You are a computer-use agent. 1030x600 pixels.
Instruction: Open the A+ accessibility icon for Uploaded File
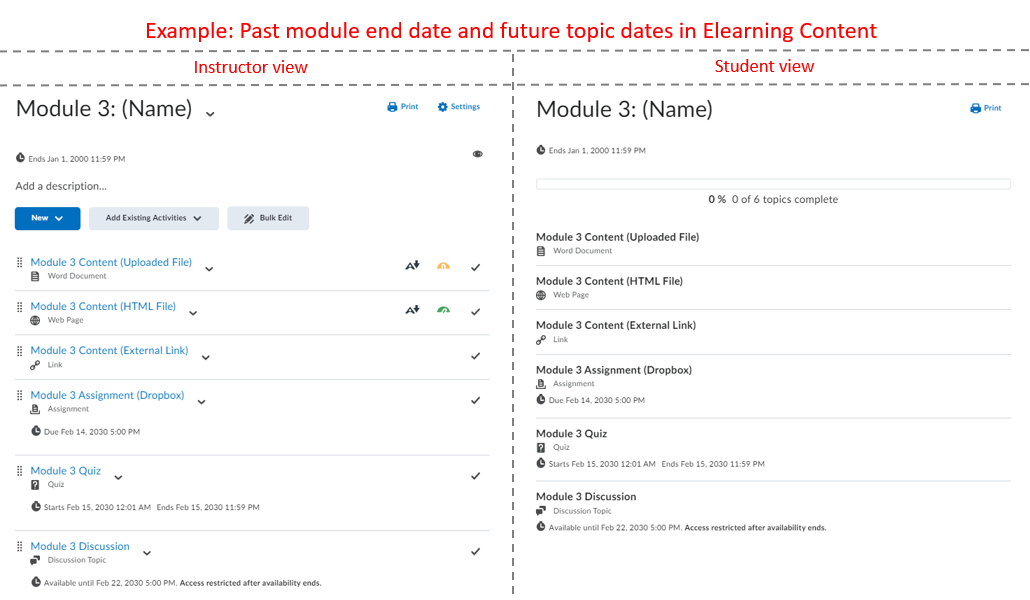click(x=412, y=265)
